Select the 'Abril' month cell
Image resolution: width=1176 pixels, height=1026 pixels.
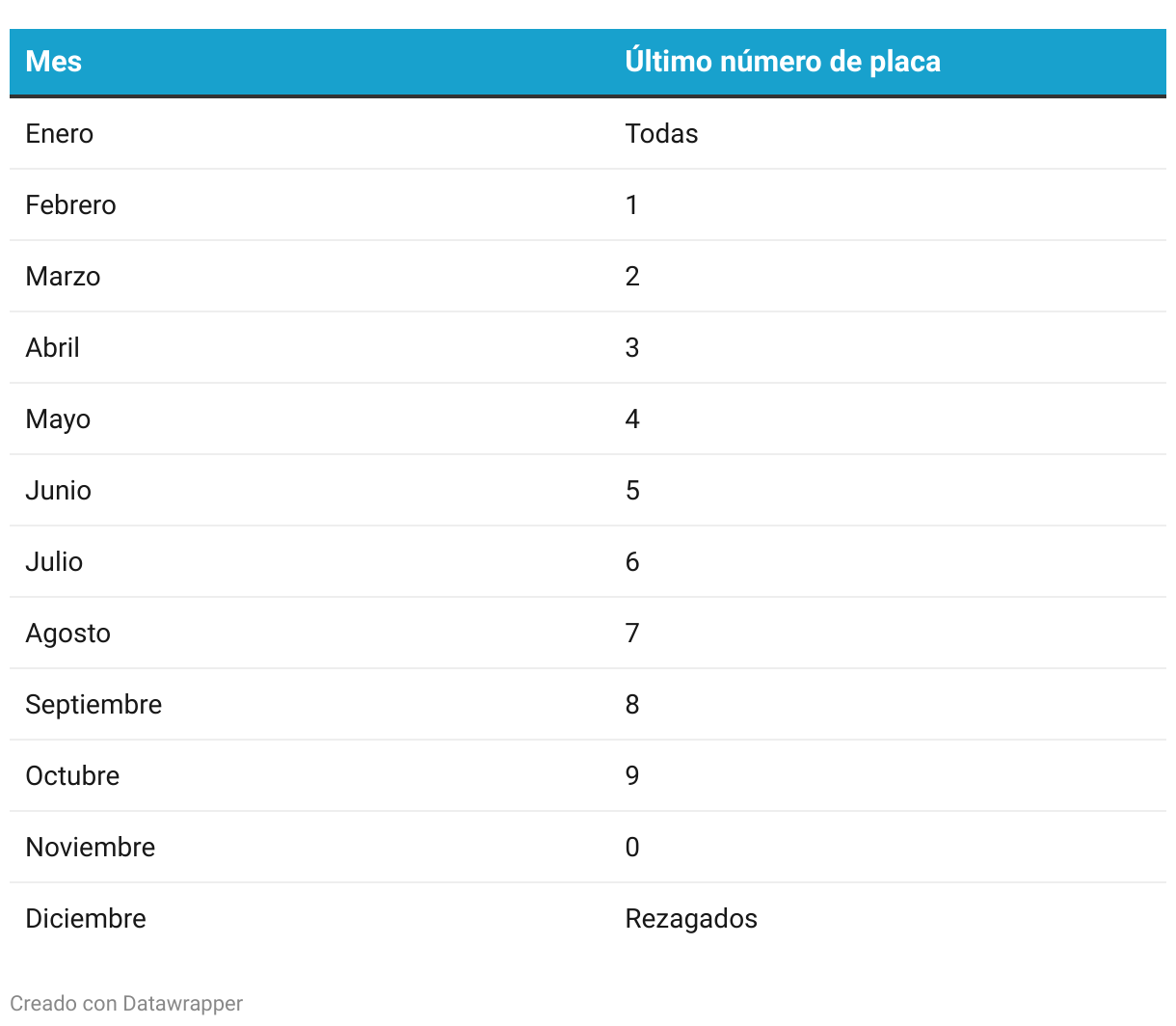(53, 347)
